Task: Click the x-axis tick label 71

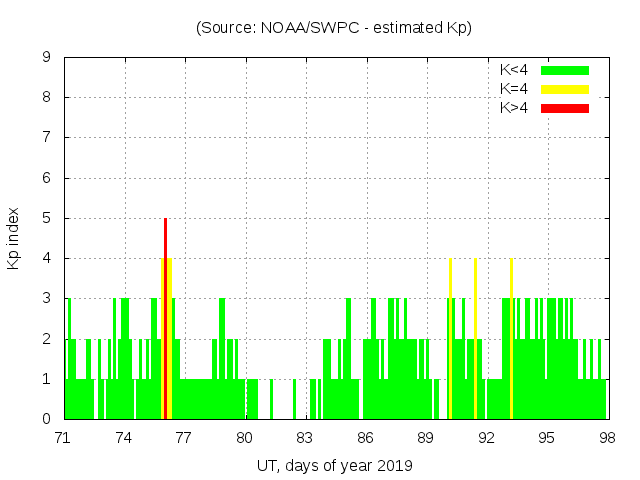Action: pos(63,438)
